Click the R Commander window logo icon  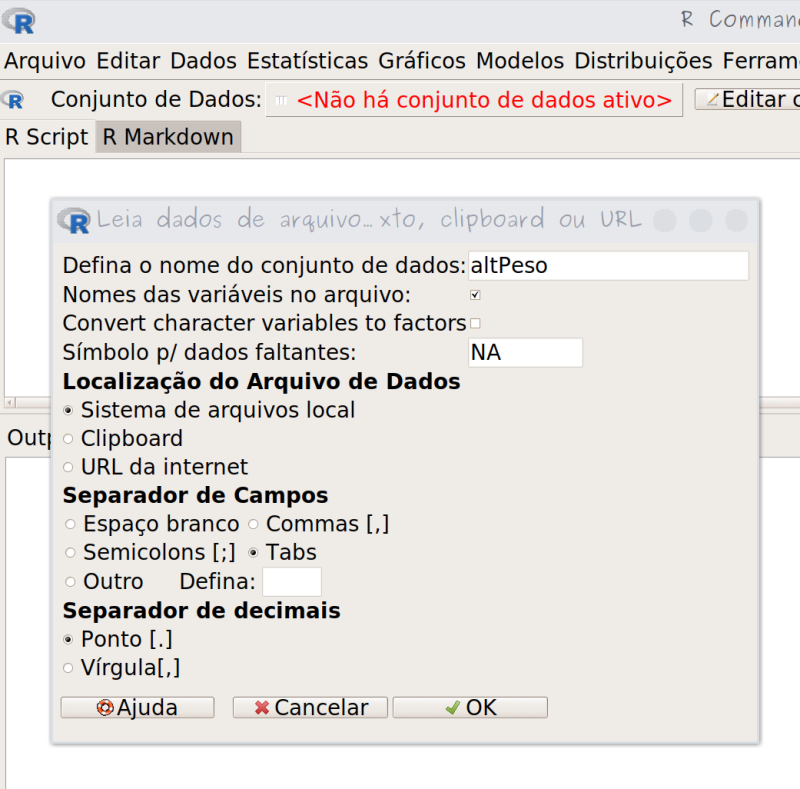18,20
